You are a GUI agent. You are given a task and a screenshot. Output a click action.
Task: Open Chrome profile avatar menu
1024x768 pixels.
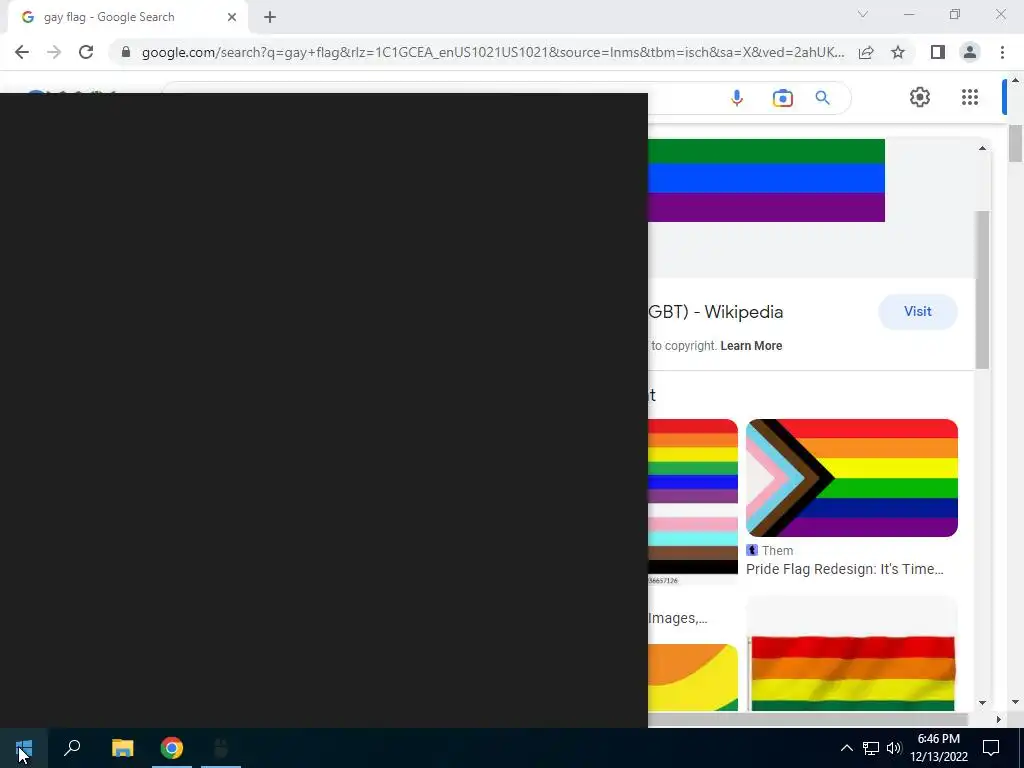click(970, 52)
